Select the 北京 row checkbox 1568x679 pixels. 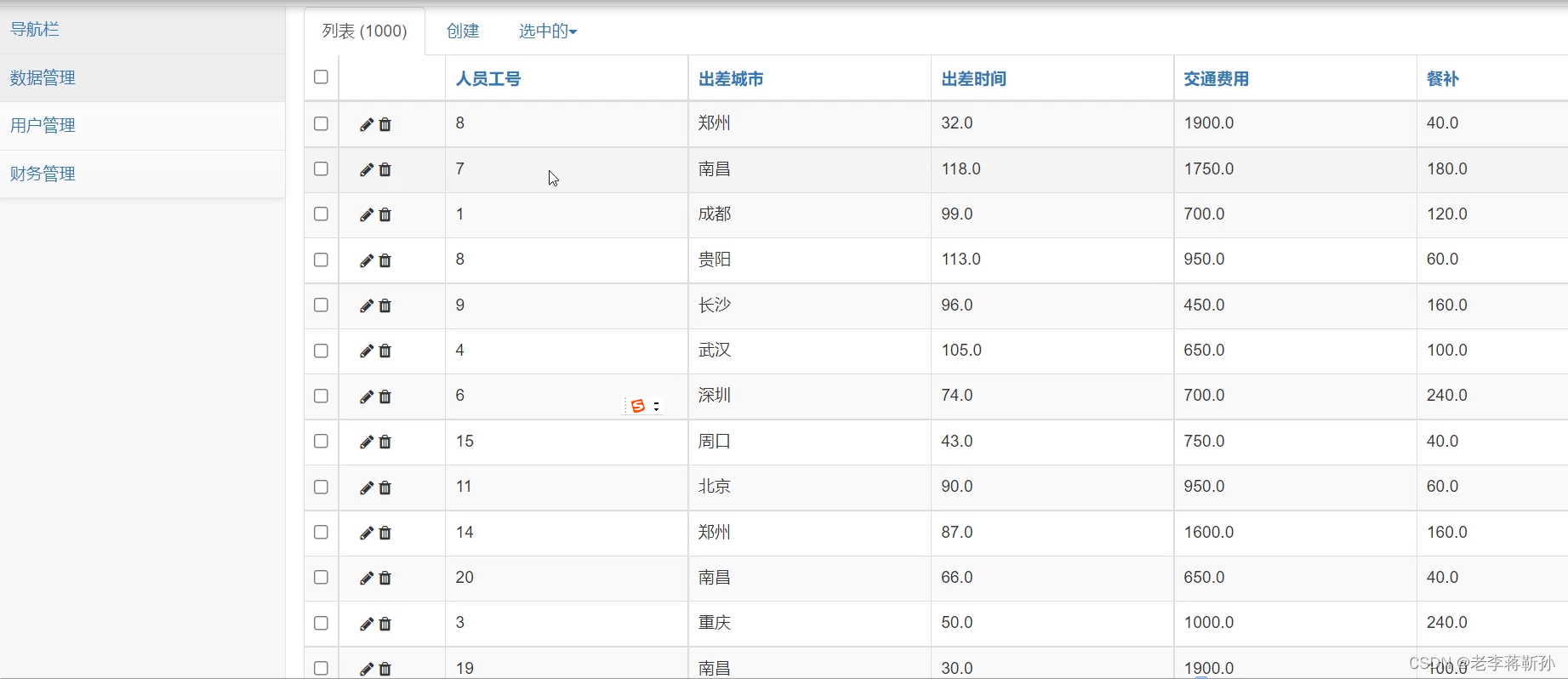[321, 487]
